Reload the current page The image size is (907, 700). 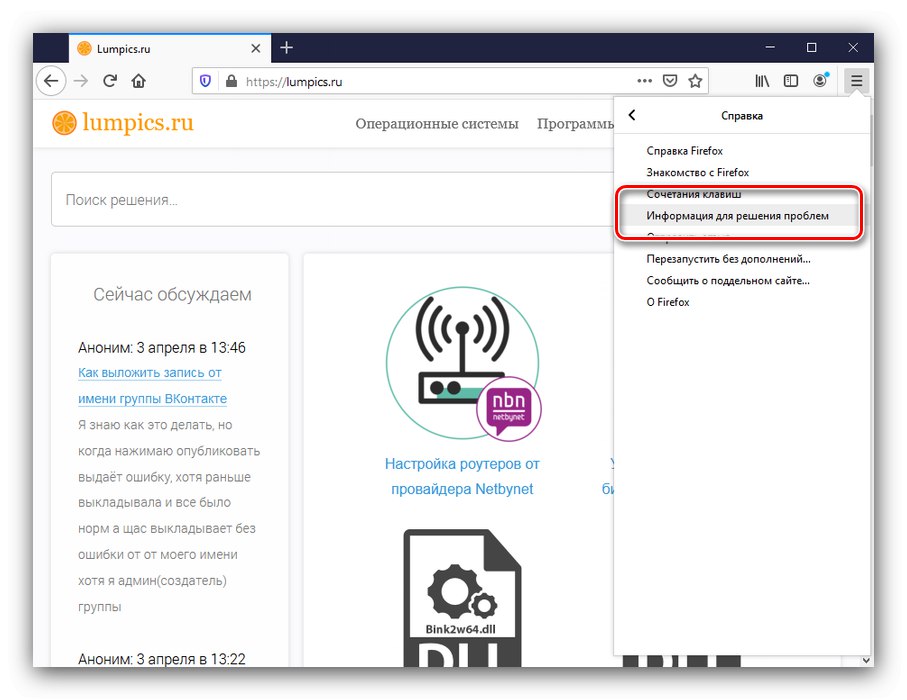[110, 81]
